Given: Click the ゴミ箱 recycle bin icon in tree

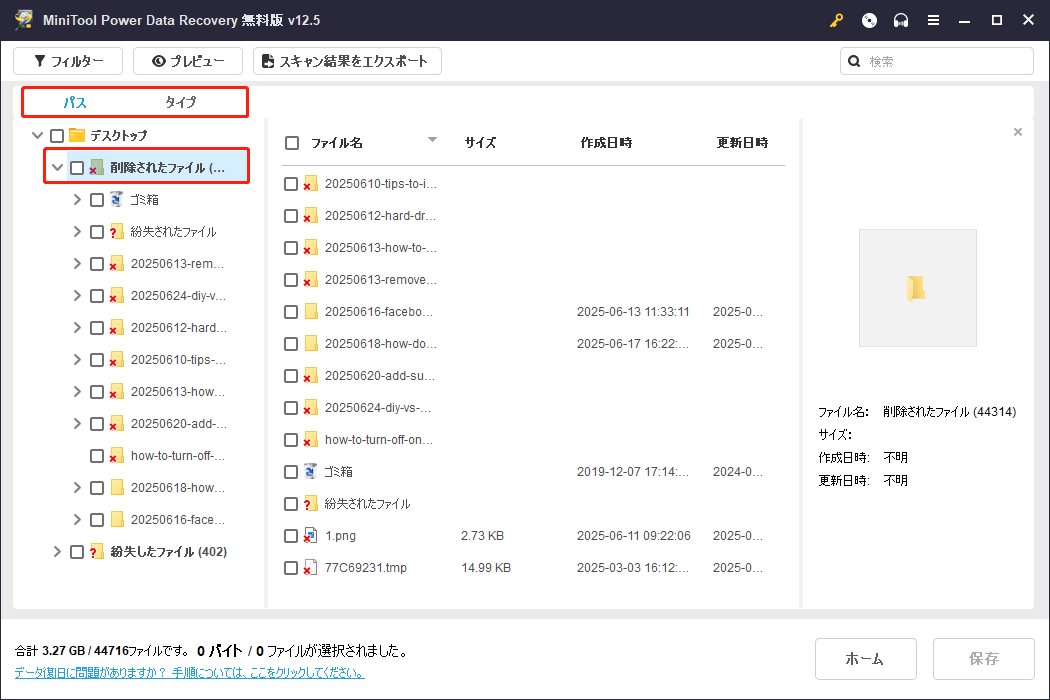Looking at the screenshot, I should pos(117,199).
